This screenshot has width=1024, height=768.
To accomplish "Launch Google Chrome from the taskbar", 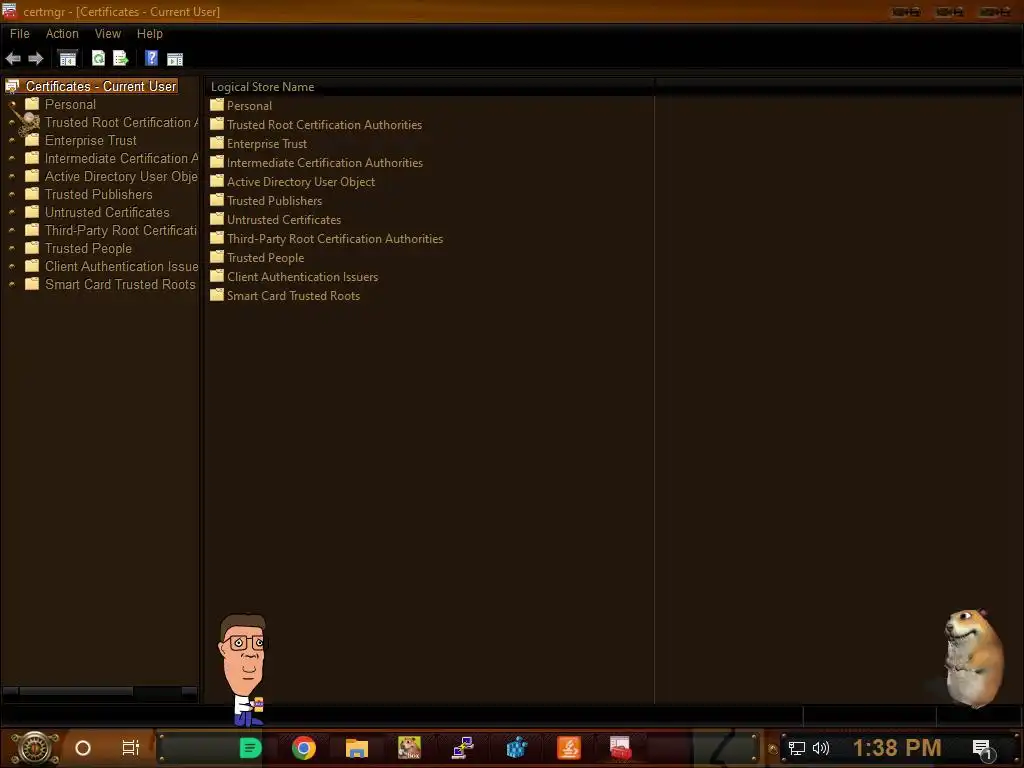I will (304, 748).
